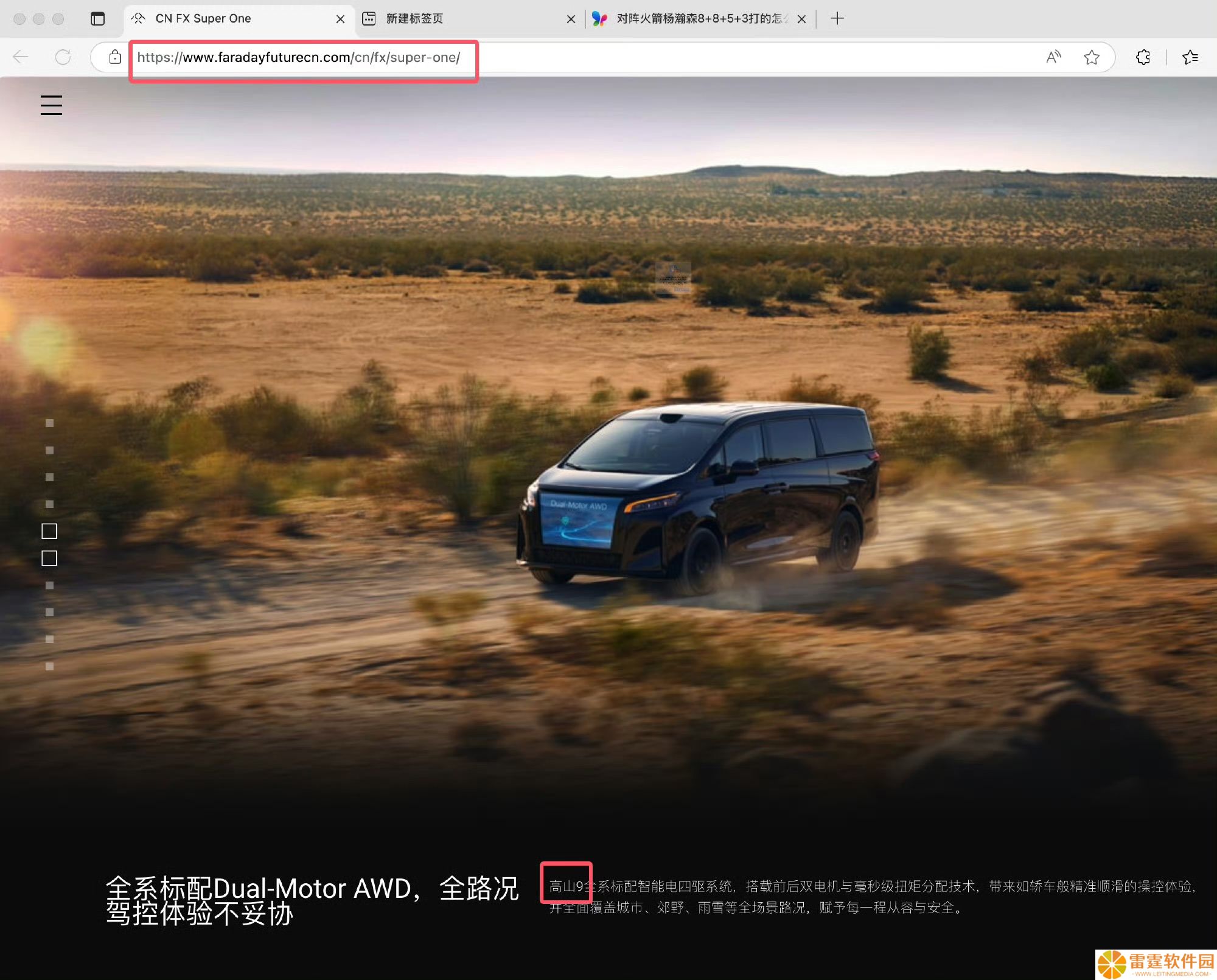Click the site lock icon in address bar

(115, 57)
